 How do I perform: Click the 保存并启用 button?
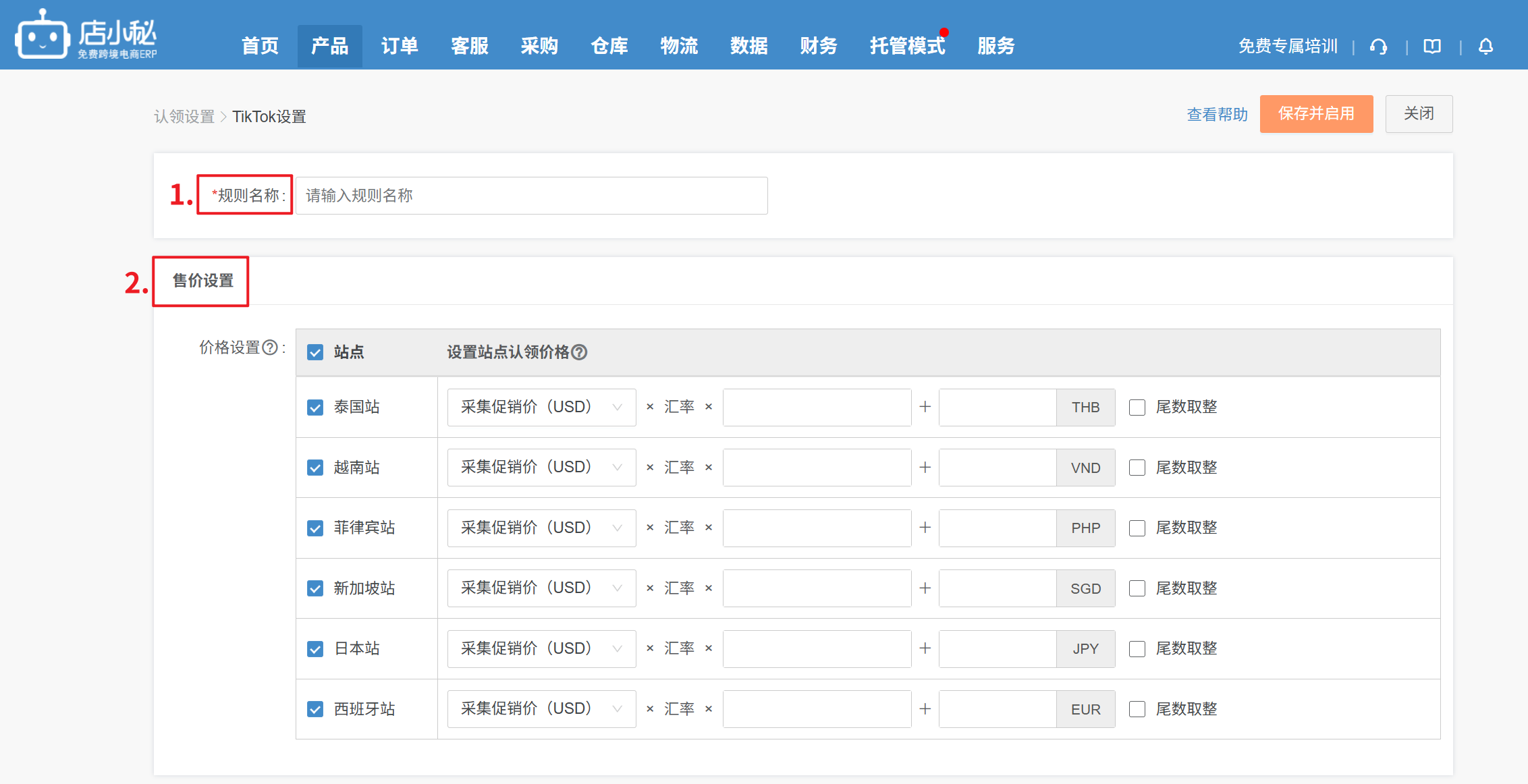(x=1316, y=114)
